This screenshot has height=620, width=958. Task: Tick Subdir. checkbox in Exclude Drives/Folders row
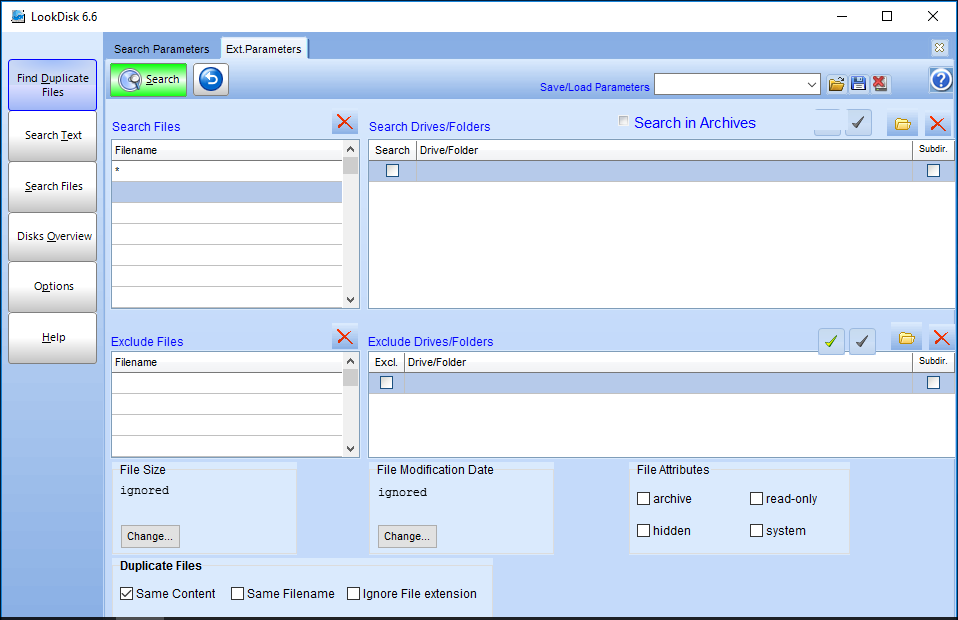(933, 382)
